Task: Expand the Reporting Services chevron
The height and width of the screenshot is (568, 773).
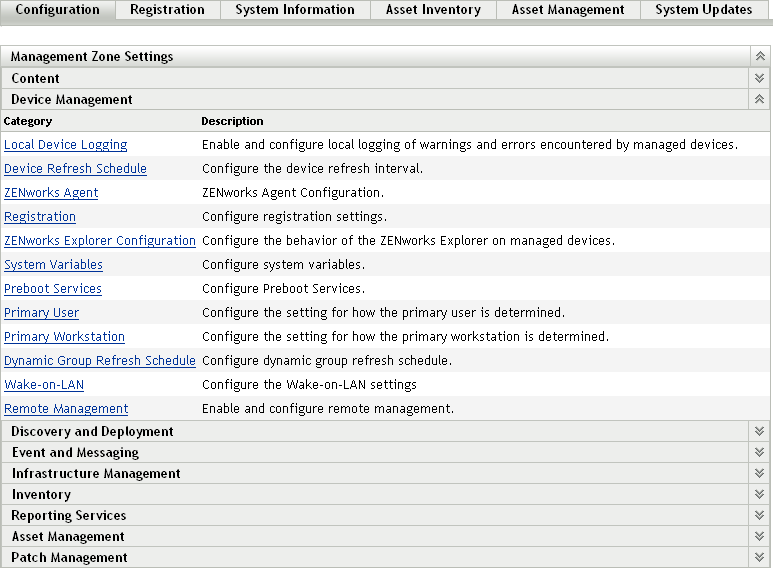Action: tap(760, 515)
